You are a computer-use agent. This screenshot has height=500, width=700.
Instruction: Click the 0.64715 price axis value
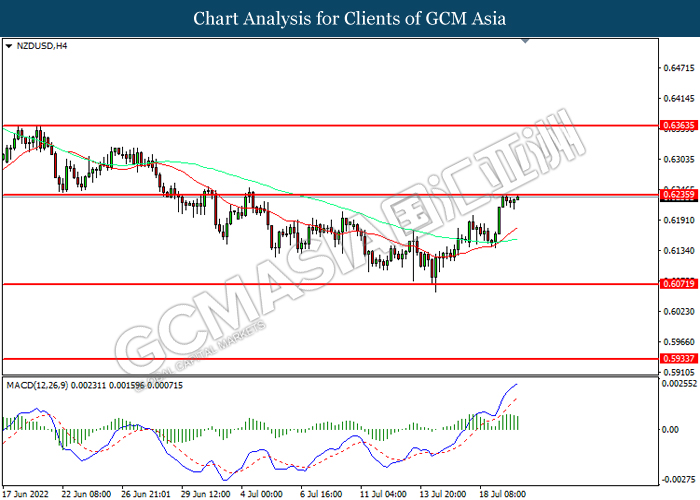point(679,68)
